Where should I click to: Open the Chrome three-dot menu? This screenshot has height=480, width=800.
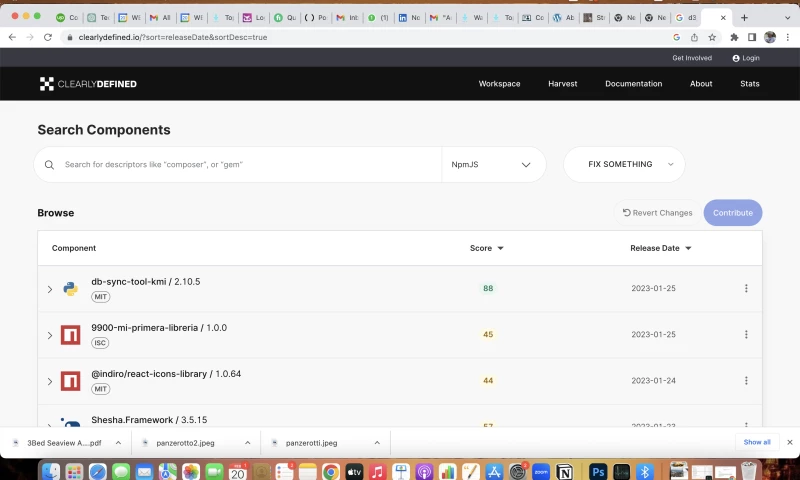[788, 37]
